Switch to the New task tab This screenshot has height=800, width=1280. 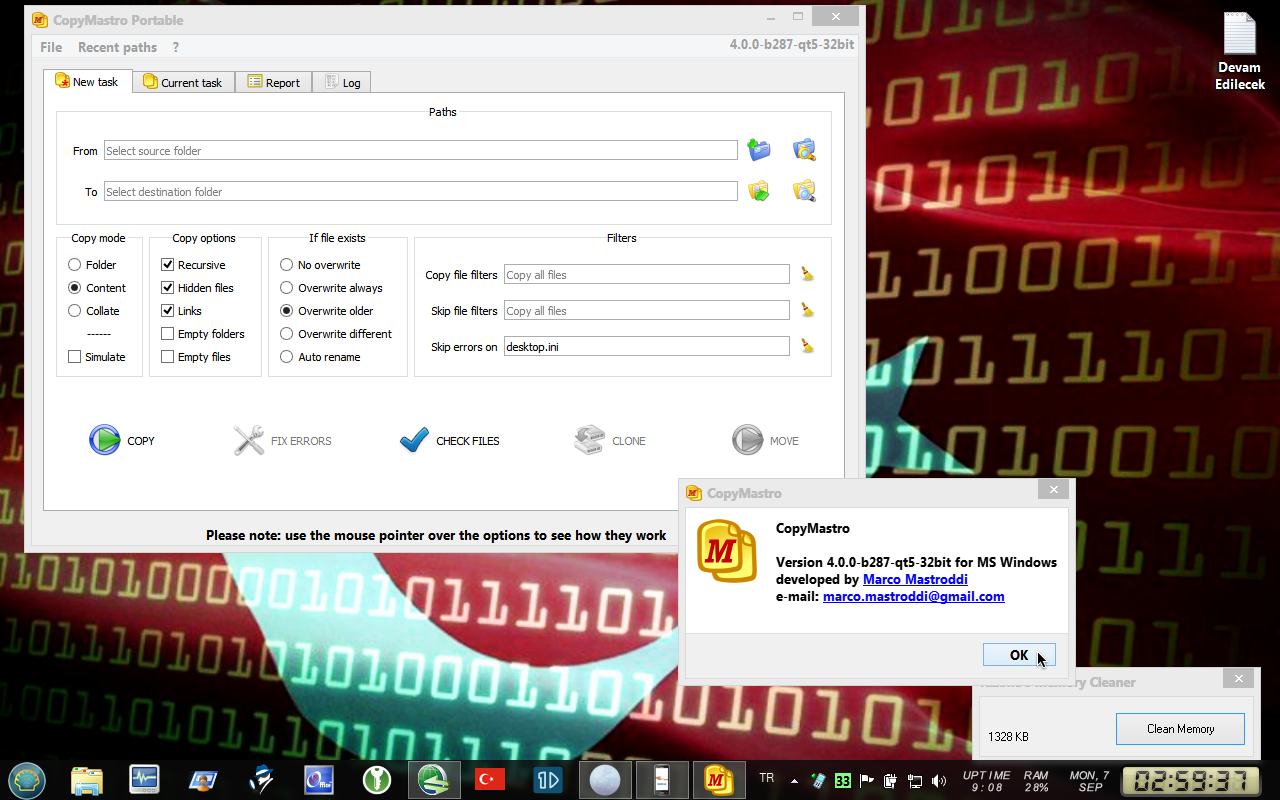[x=87, y=82]
